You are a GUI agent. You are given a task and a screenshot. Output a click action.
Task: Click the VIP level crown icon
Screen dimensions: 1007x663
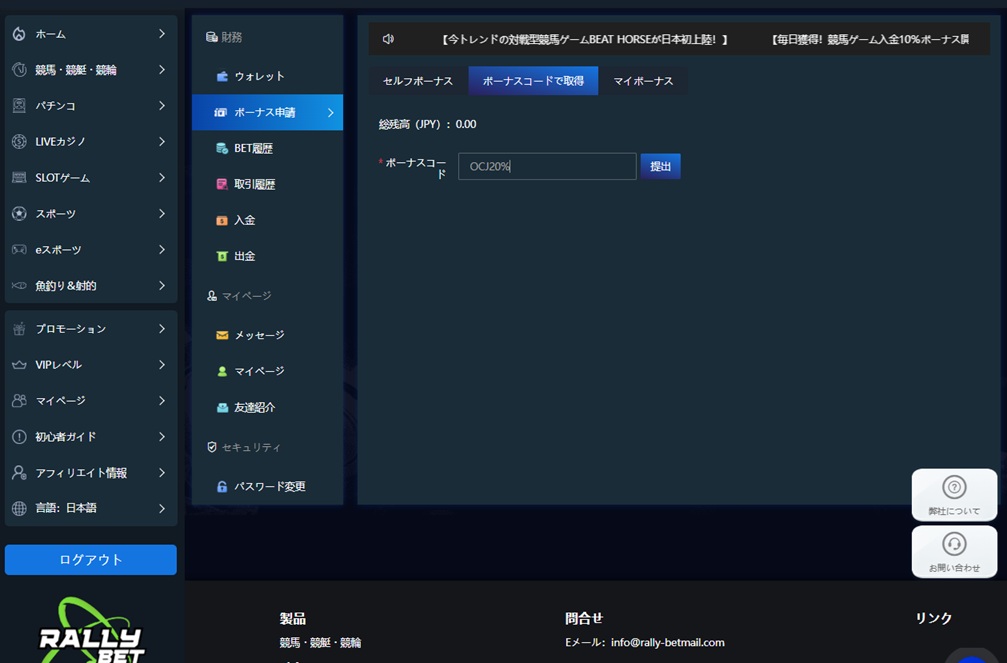pyautogui.click(x=19, y=365)
